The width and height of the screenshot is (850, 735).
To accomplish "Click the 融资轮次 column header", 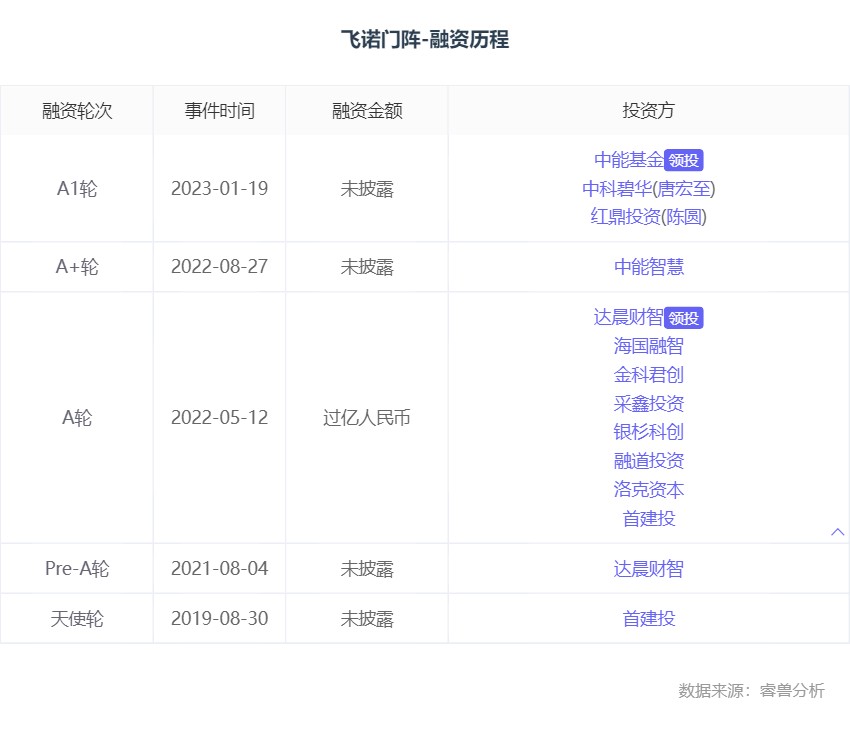I will coord(77,110).
